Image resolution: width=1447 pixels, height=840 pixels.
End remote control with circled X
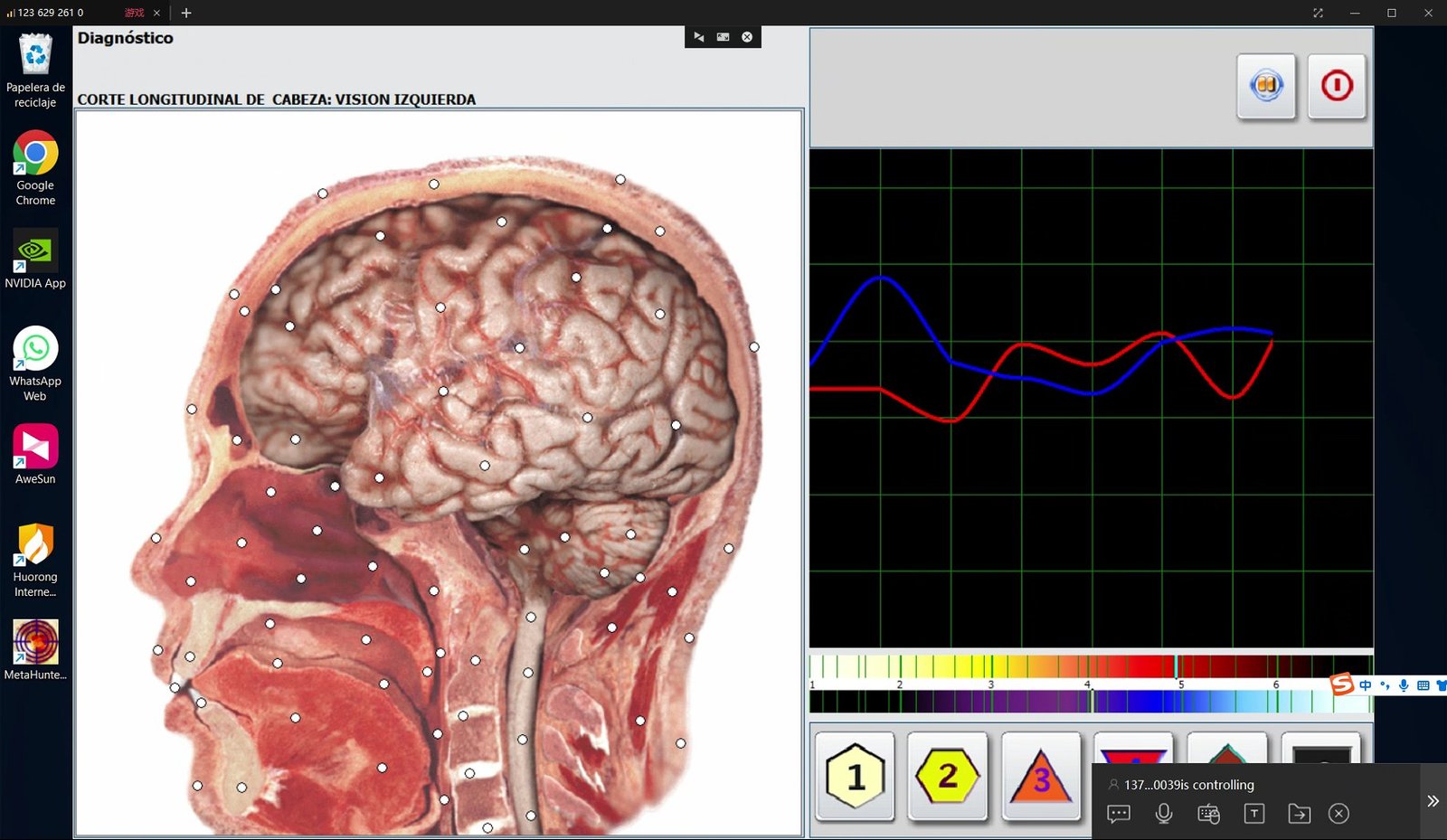coord(1338,814)
